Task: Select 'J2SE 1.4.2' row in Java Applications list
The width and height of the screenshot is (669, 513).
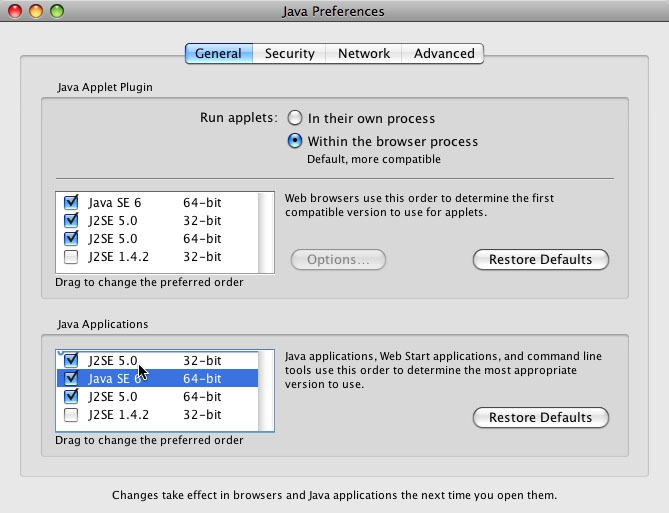Action: [157, 414]
